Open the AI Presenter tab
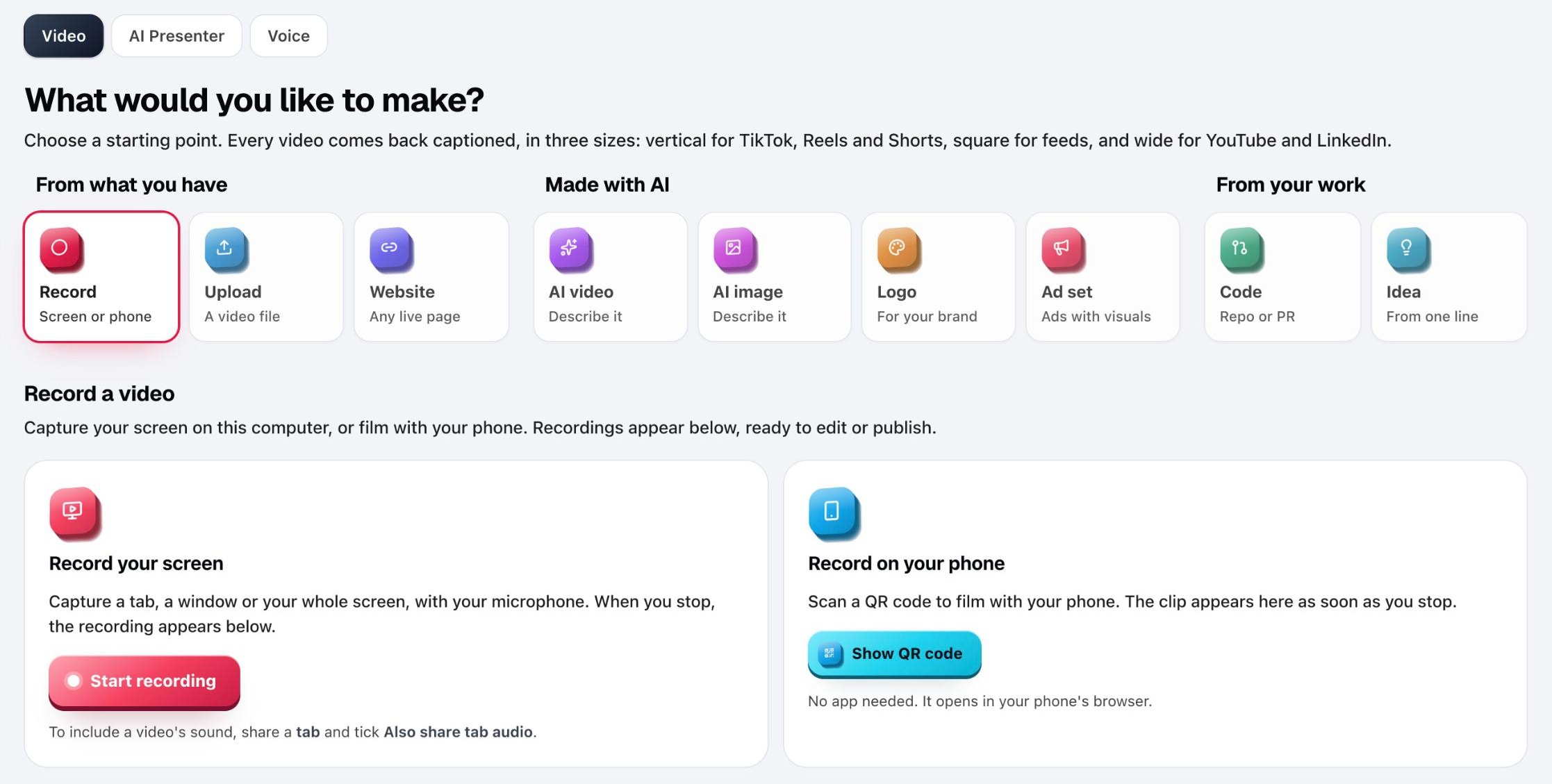Screen dimensions: 1552x784 coord(176,36)
